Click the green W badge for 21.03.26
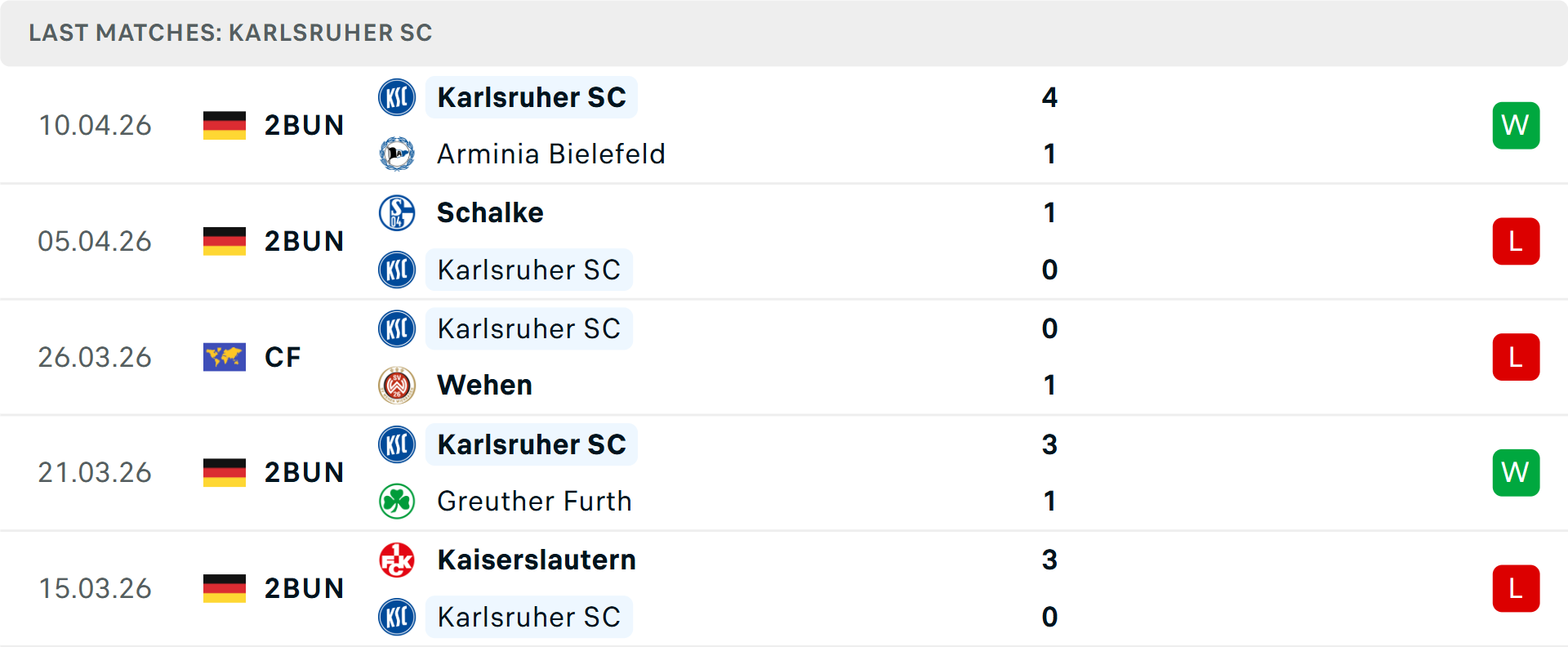 pos(1516,472)
